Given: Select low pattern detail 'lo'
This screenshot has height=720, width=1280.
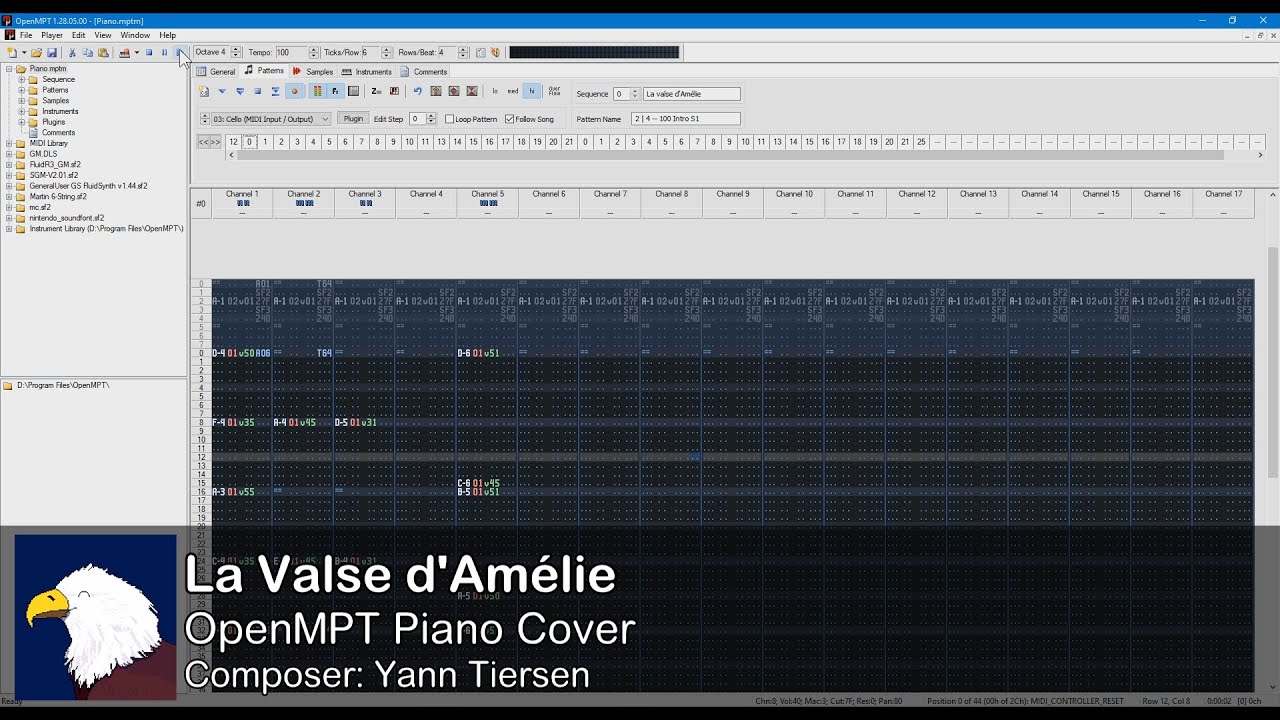Looking at the screenshot, I should click(495, 91).
